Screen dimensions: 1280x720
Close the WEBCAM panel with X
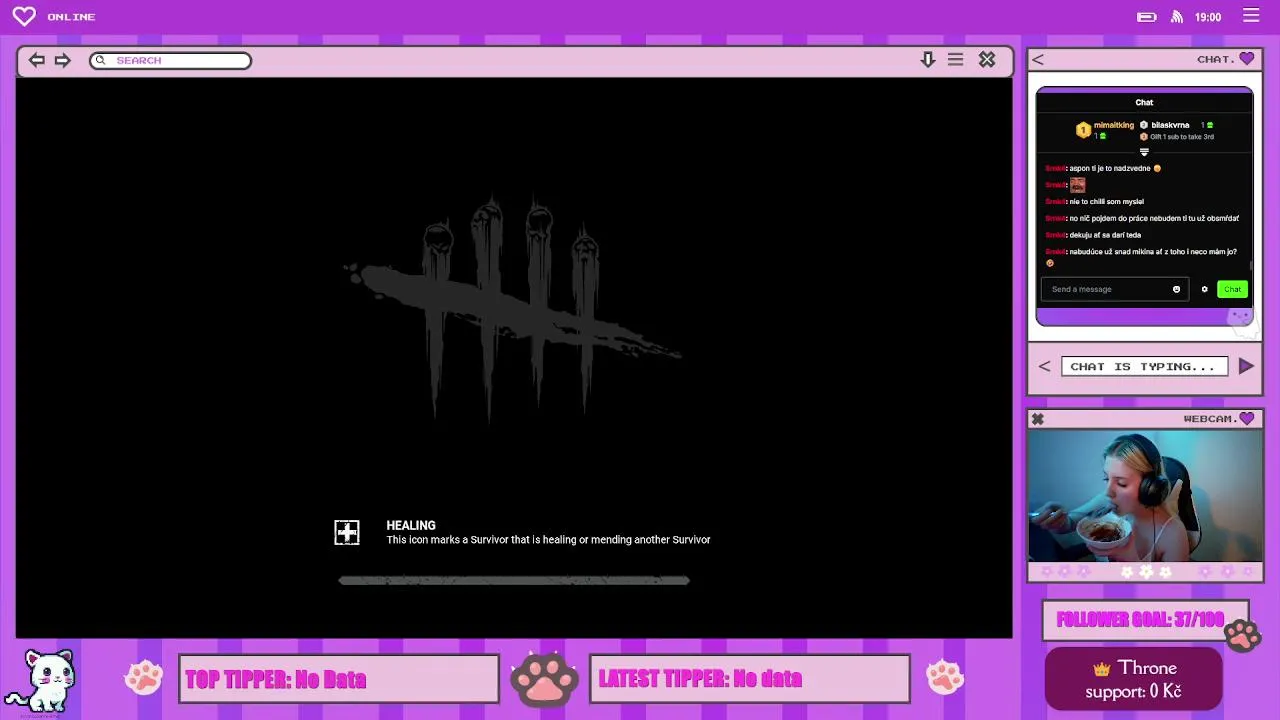1037,419
